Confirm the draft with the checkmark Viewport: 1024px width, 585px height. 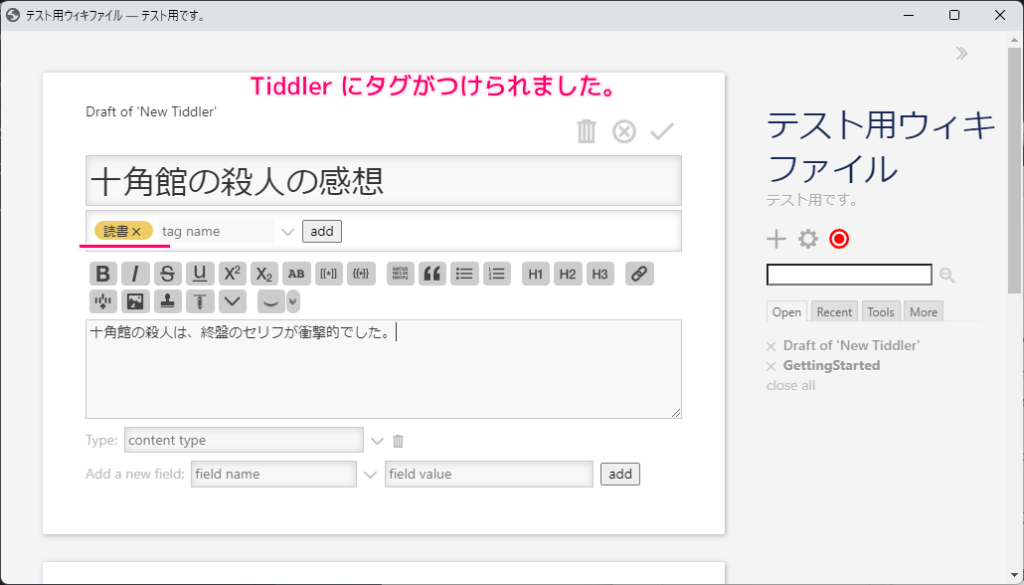(x=661, y=131)
